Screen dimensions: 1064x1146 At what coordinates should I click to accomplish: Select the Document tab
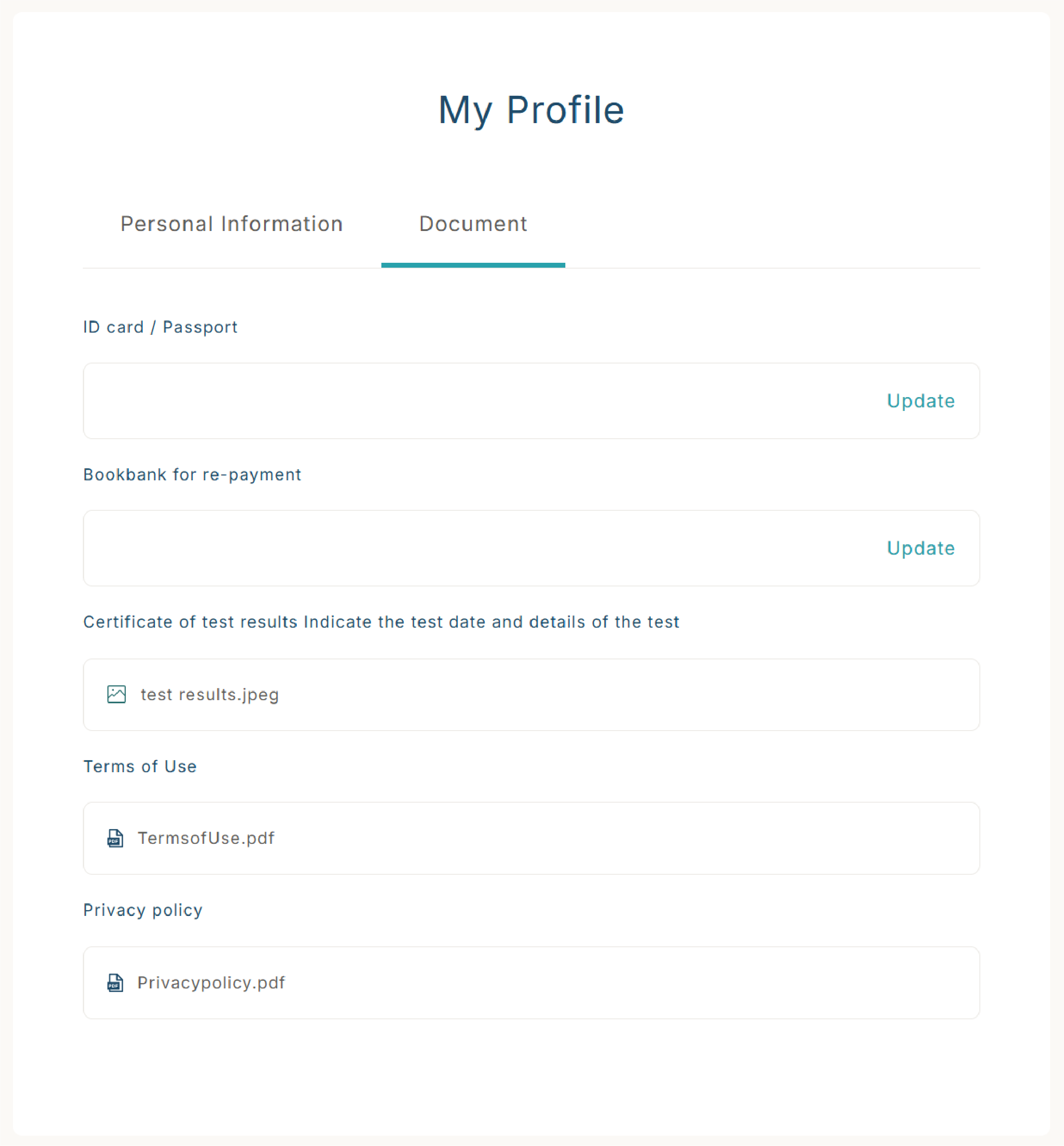[x=473, y=224]
